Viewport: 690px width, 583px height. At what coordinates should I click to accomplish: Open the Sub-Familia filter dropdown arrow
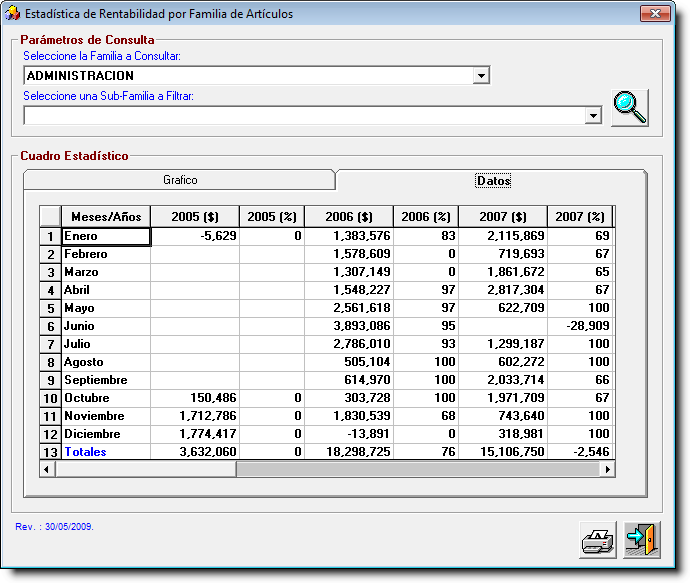[593, 116]
